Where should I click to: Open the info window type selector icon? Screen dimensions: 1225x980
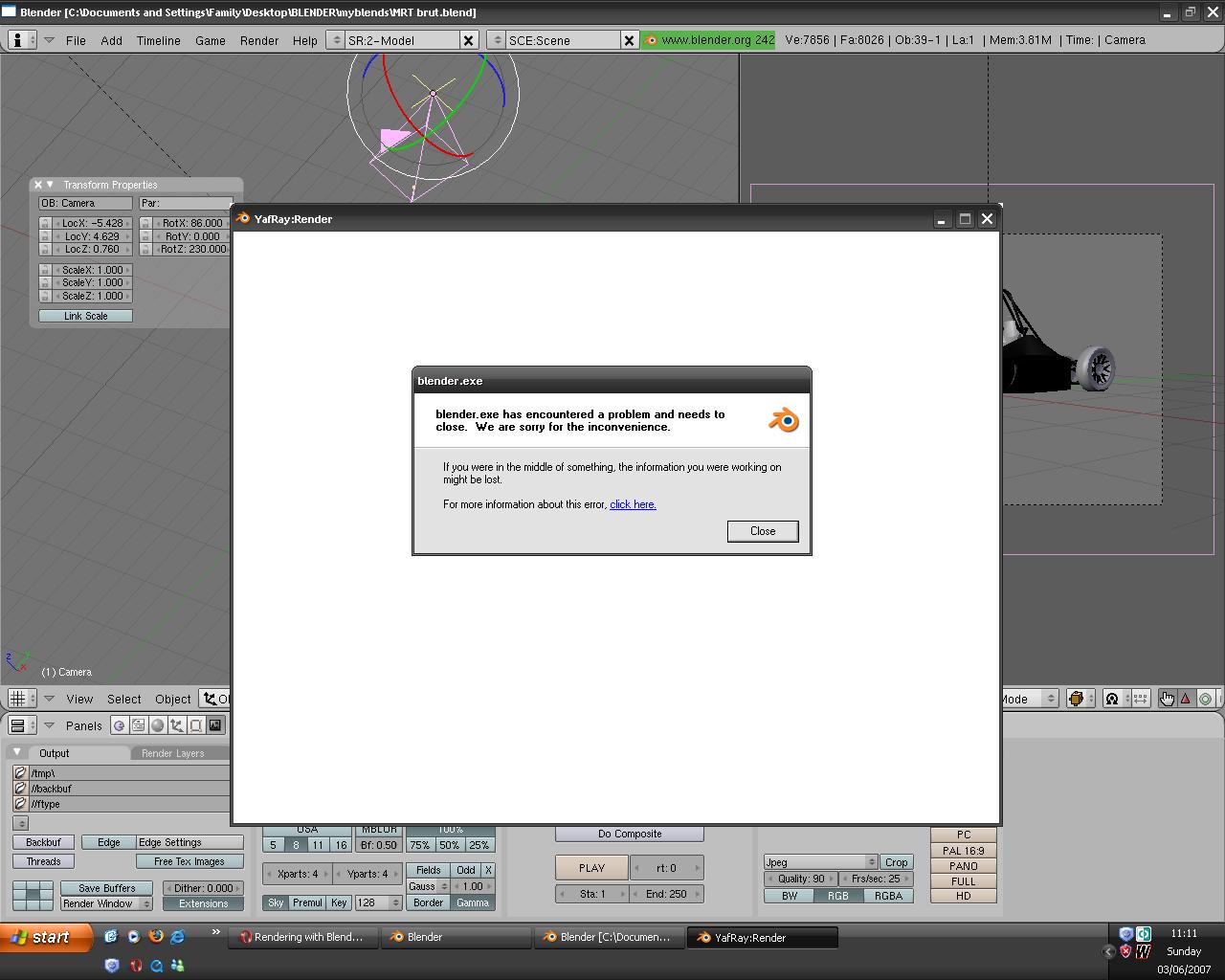22,40
